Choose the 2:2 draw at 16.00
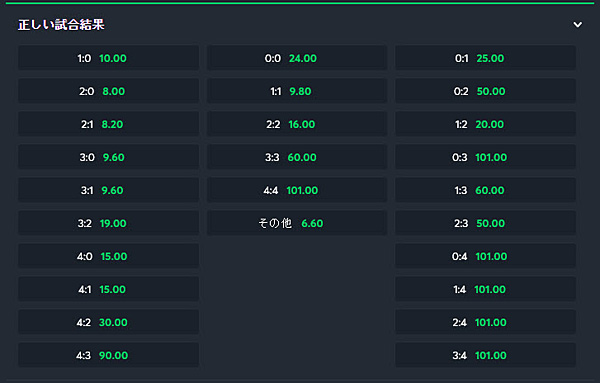Image resolution: width=600 pixels, height=383 pixels. [297, 124]
